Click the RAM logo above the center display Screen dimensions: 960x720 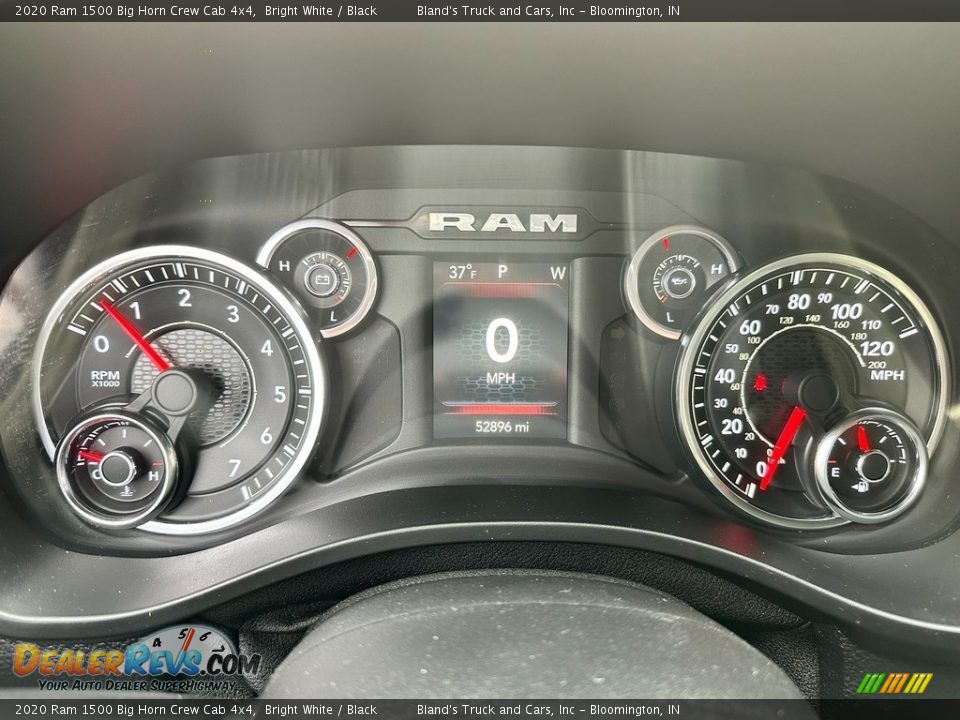(503, 222)
